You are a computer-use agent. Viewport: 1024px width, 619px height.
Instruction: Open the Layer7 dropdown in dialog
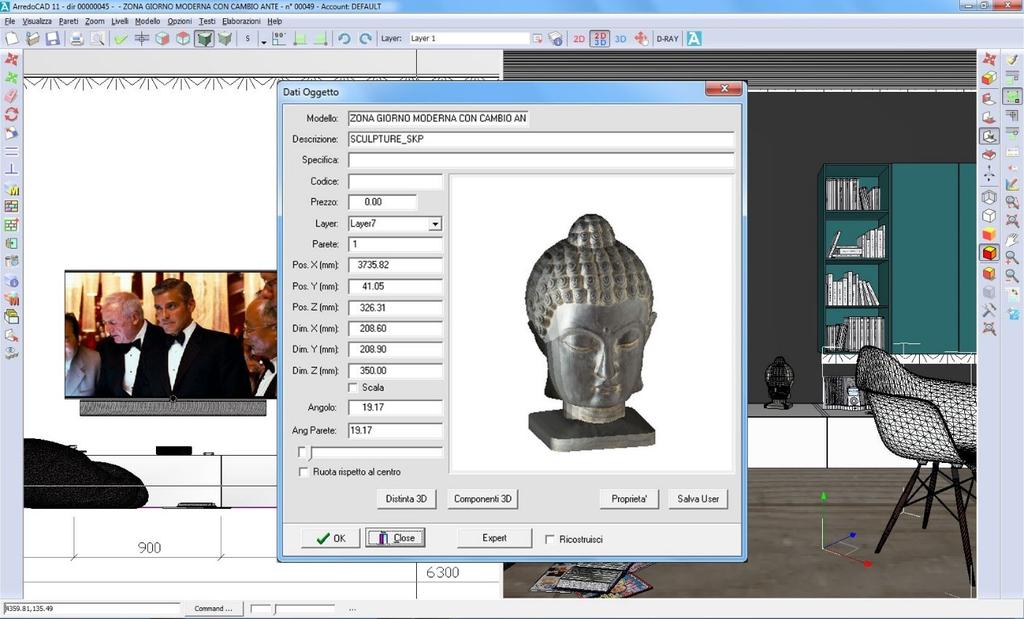(x=435, y=224)
